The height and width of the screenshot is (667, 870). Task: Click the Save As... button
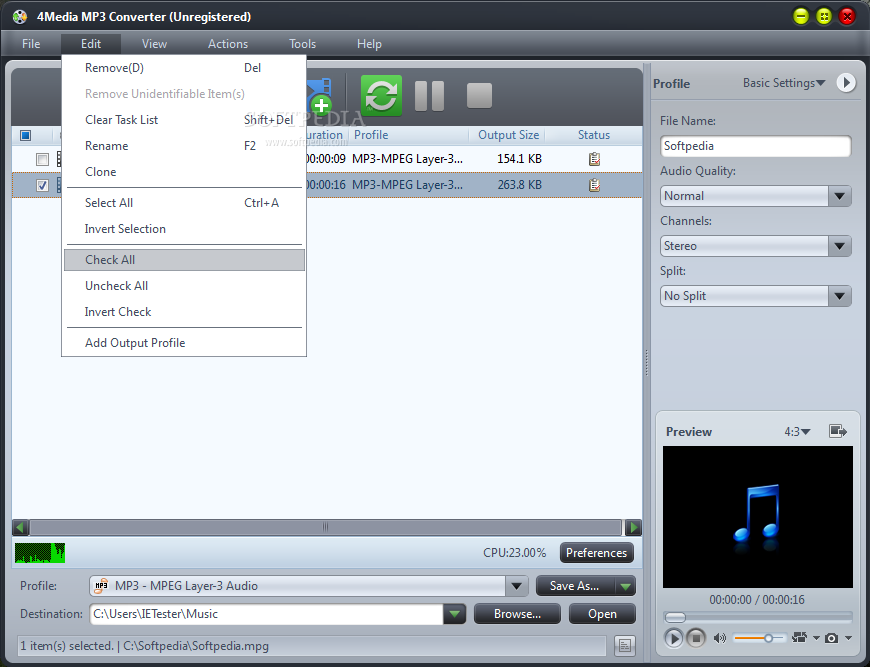[x=575, y=586]
